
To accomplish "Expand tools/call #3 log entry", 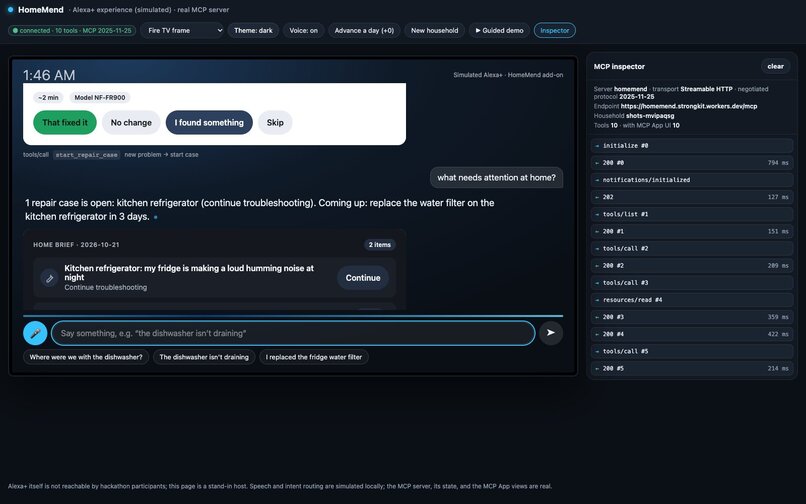I will tap(692, 283).
